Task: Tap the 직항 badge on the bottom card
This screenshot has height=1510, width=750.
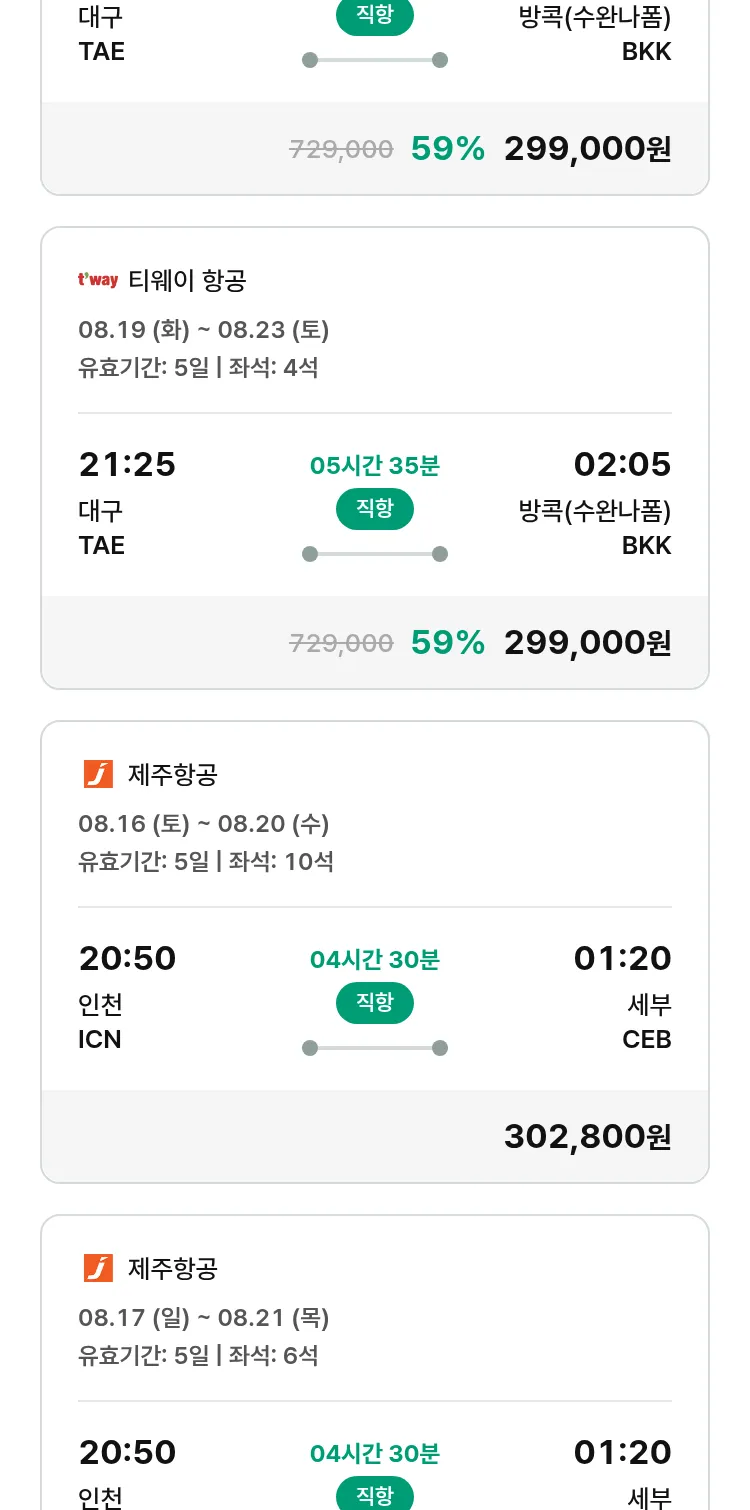Action: 375,1495
